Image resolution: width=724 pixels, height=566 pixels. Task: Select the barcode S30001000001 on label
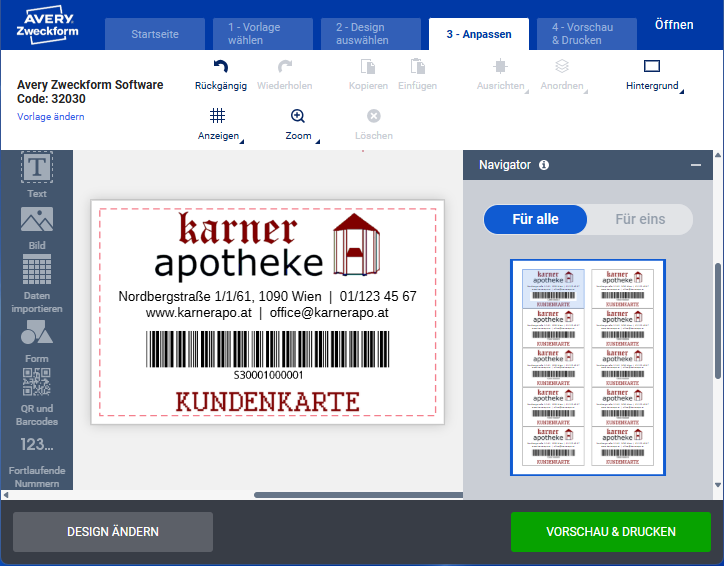tap(268, 355)
